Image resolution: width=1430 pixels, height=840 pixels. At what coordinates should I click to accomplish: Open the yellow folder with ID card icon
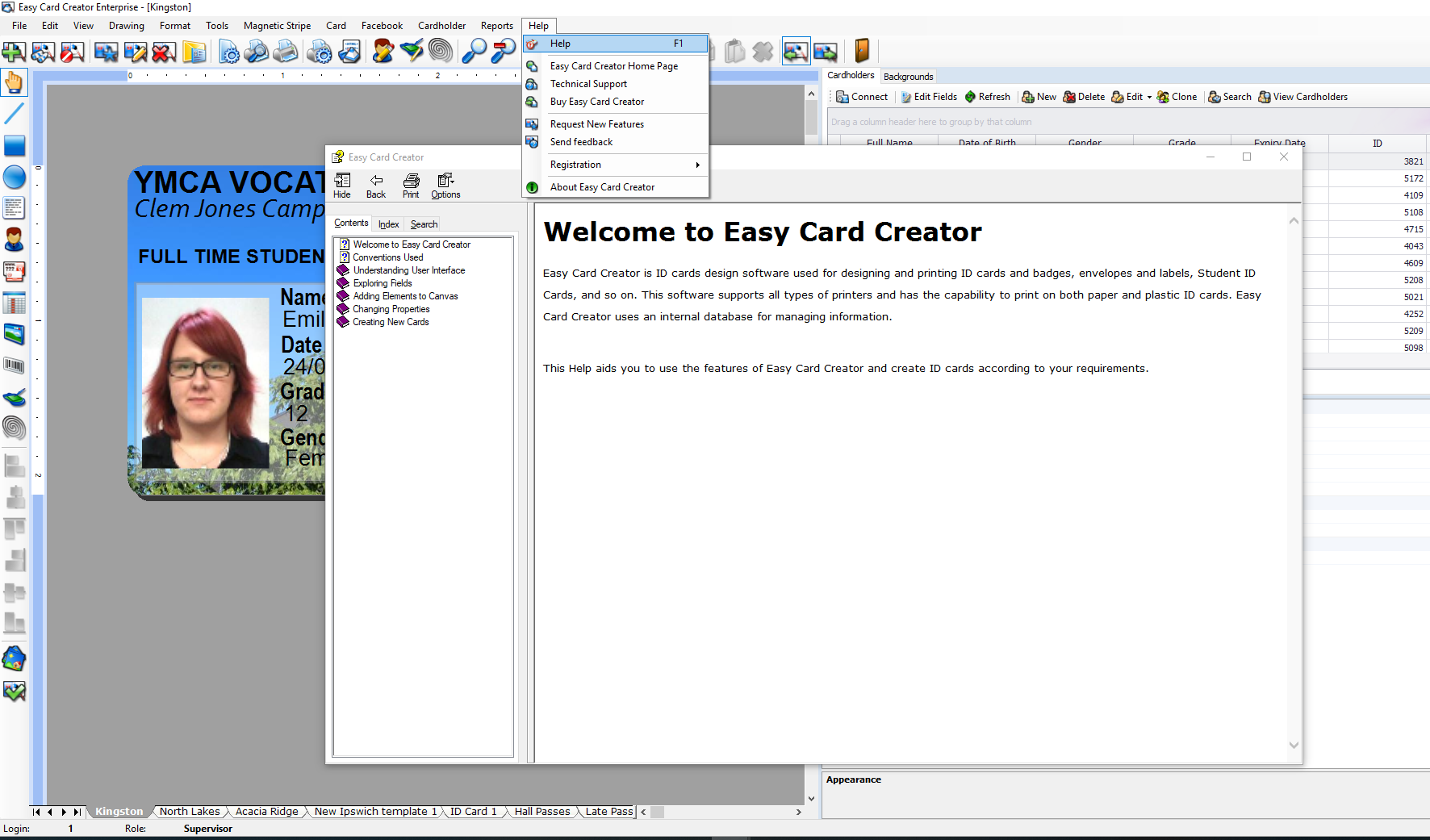tap(194, 52)
